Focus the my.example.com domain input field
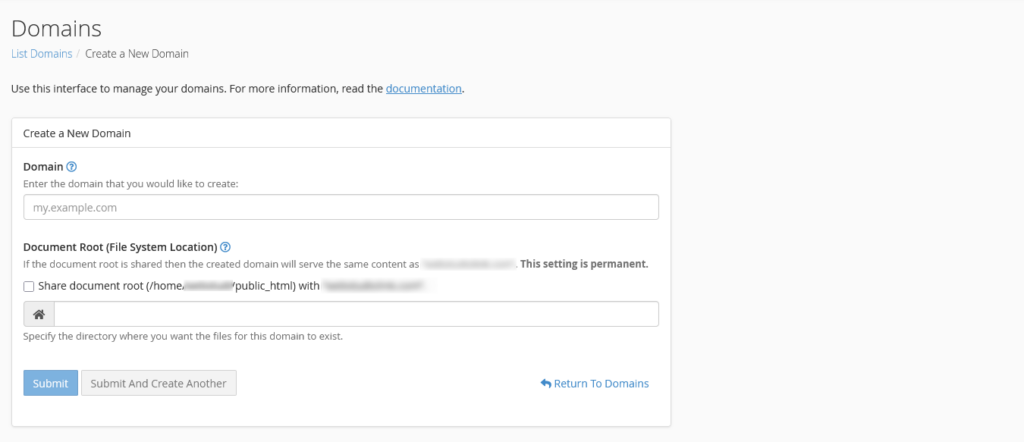The height and width of the screenshot is (442, 1024). click(x=340, y=207)
